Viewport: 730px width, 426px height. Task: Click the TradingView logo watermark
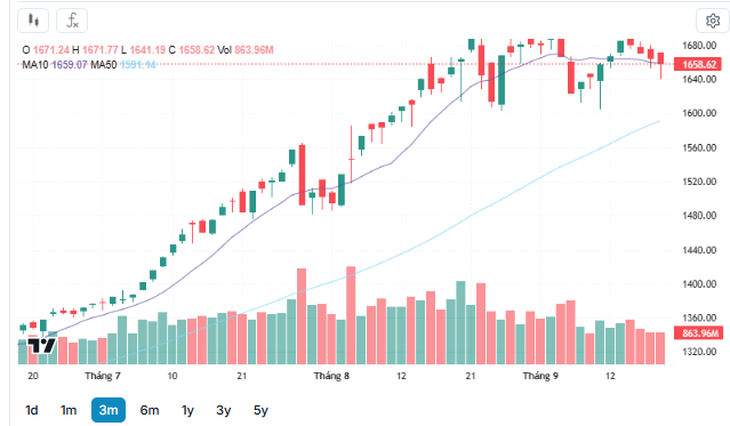click(x=41, y=346)
